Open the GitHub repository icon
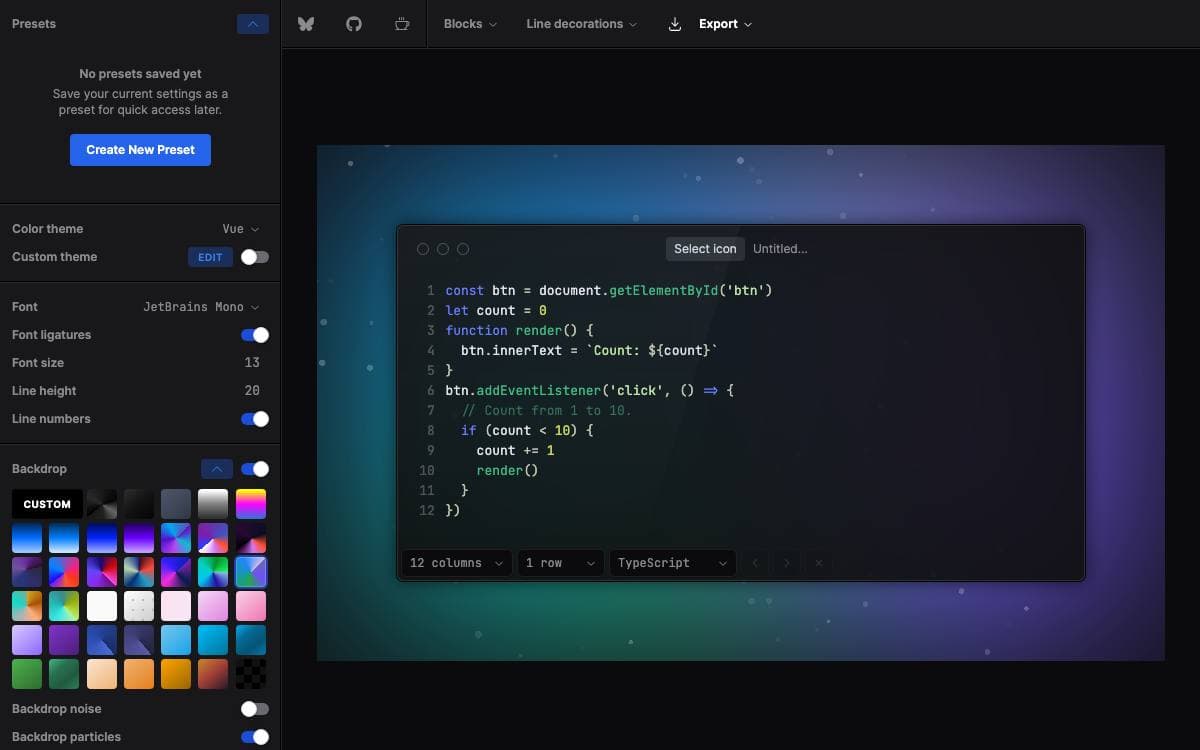The width and height of the screenshot is (1200, 750). pos(354,24)
